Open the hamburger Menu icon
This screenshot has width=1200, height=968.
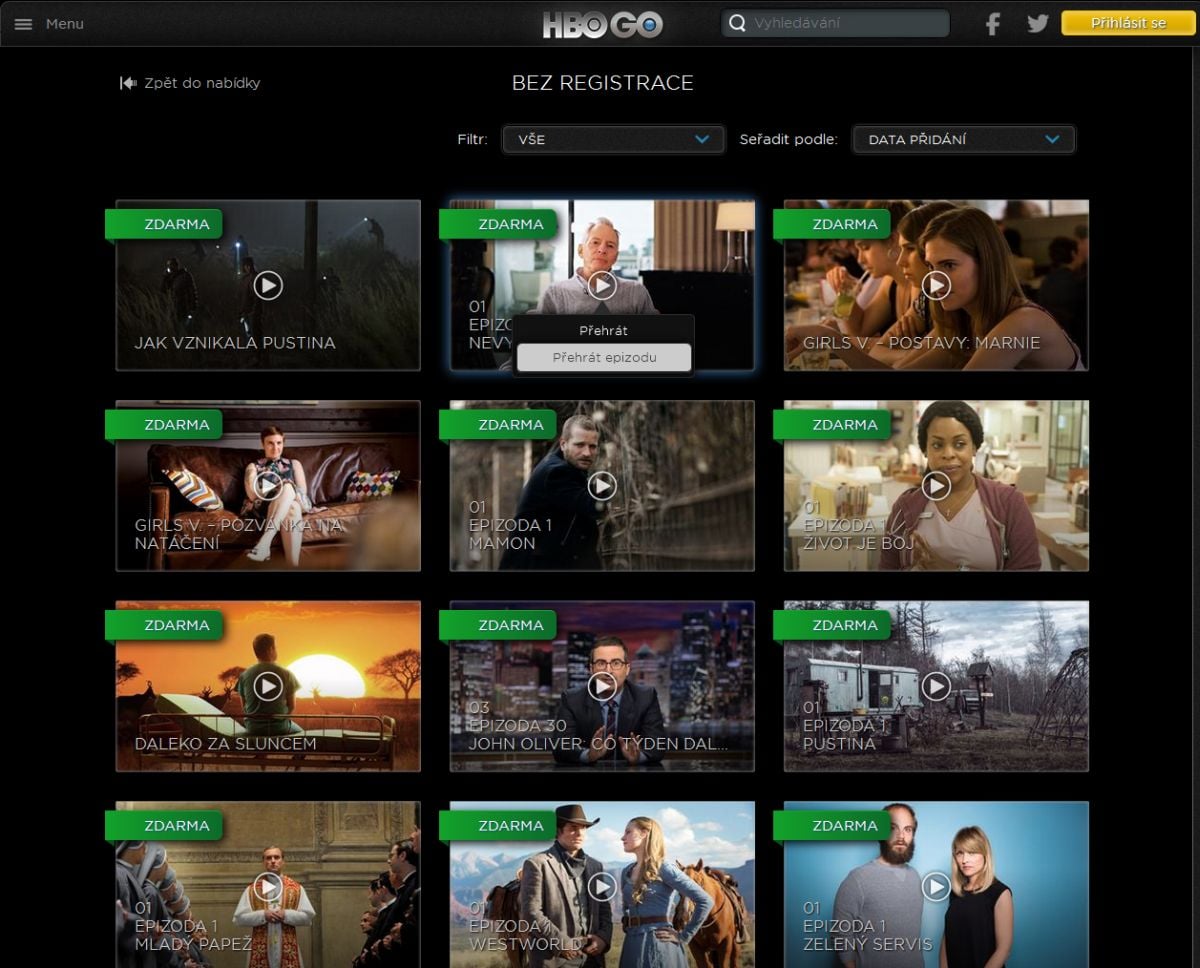23,24
